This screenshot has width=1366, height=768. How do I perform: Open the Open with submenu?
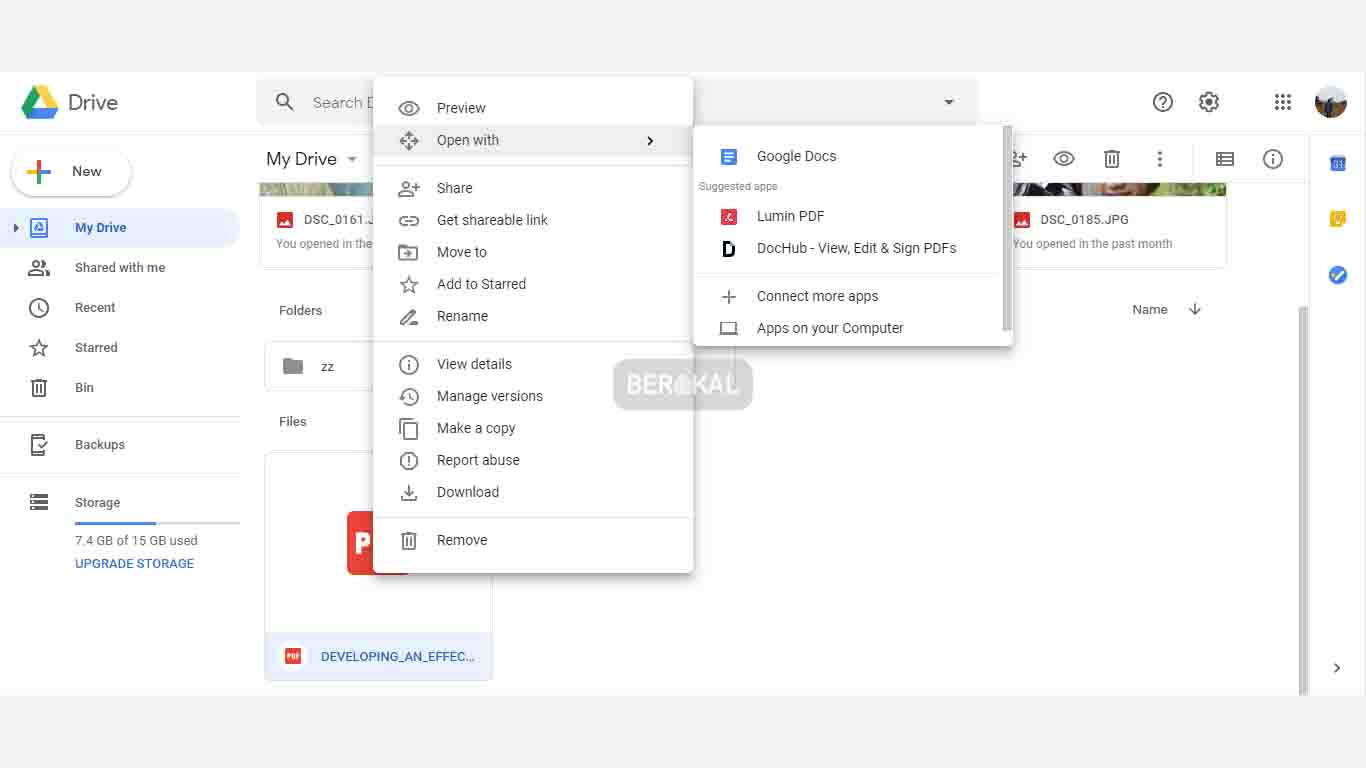tap(467, 140)
